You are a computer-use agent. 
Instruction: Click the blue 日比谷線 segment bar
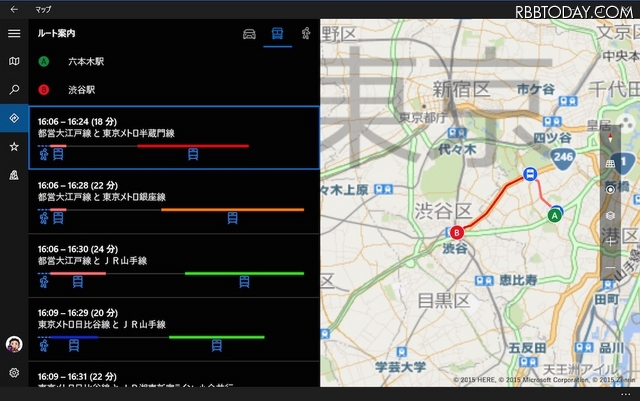coord(73,337)
